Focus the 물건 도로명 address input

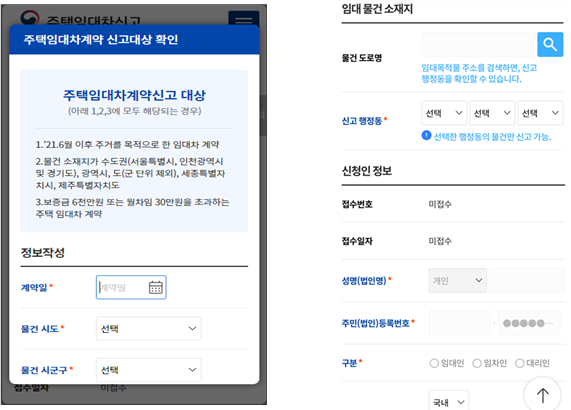[478, 44]
